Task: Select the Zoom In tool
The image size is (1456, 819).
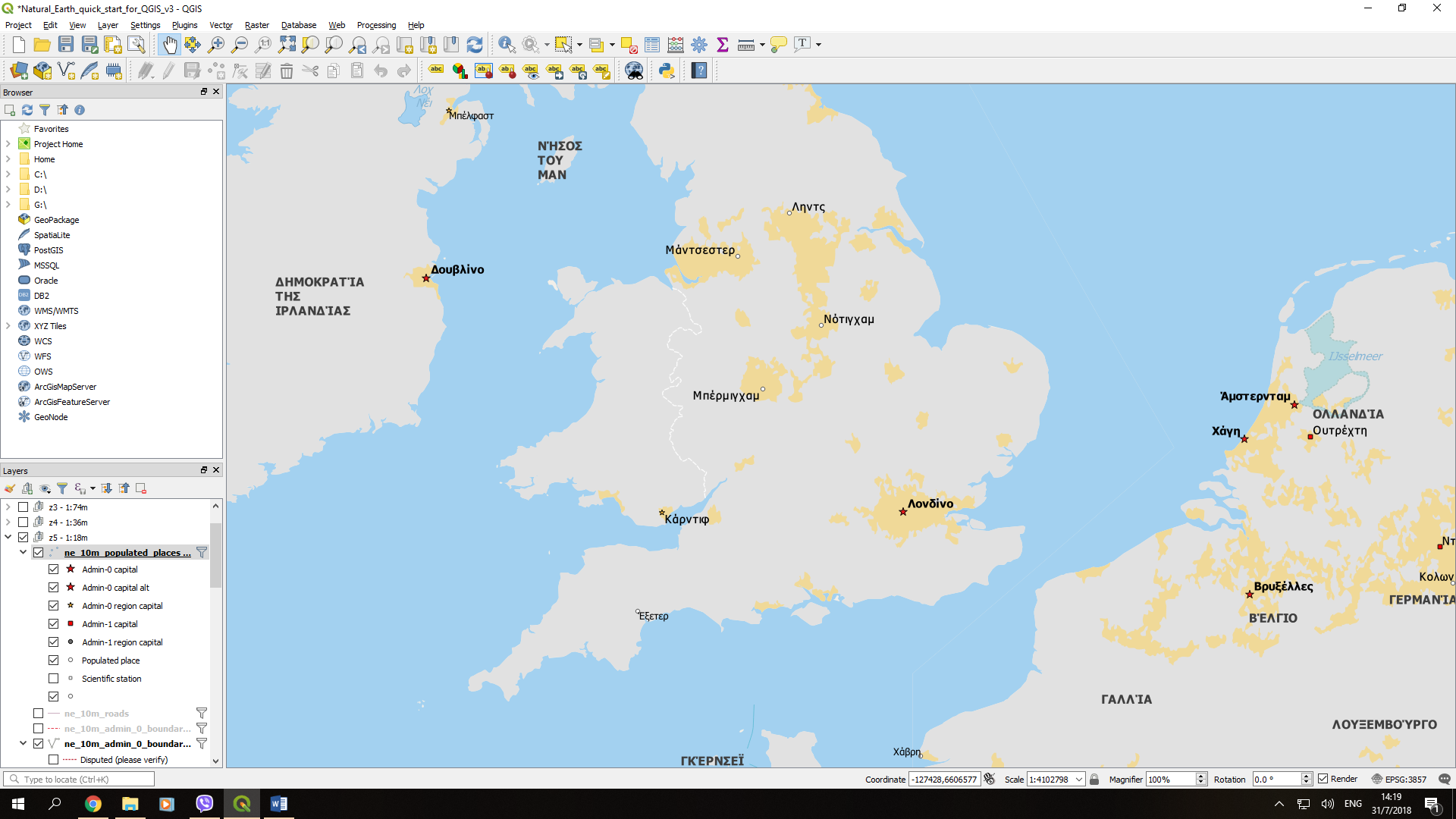Action: click(x=218, y=44)
